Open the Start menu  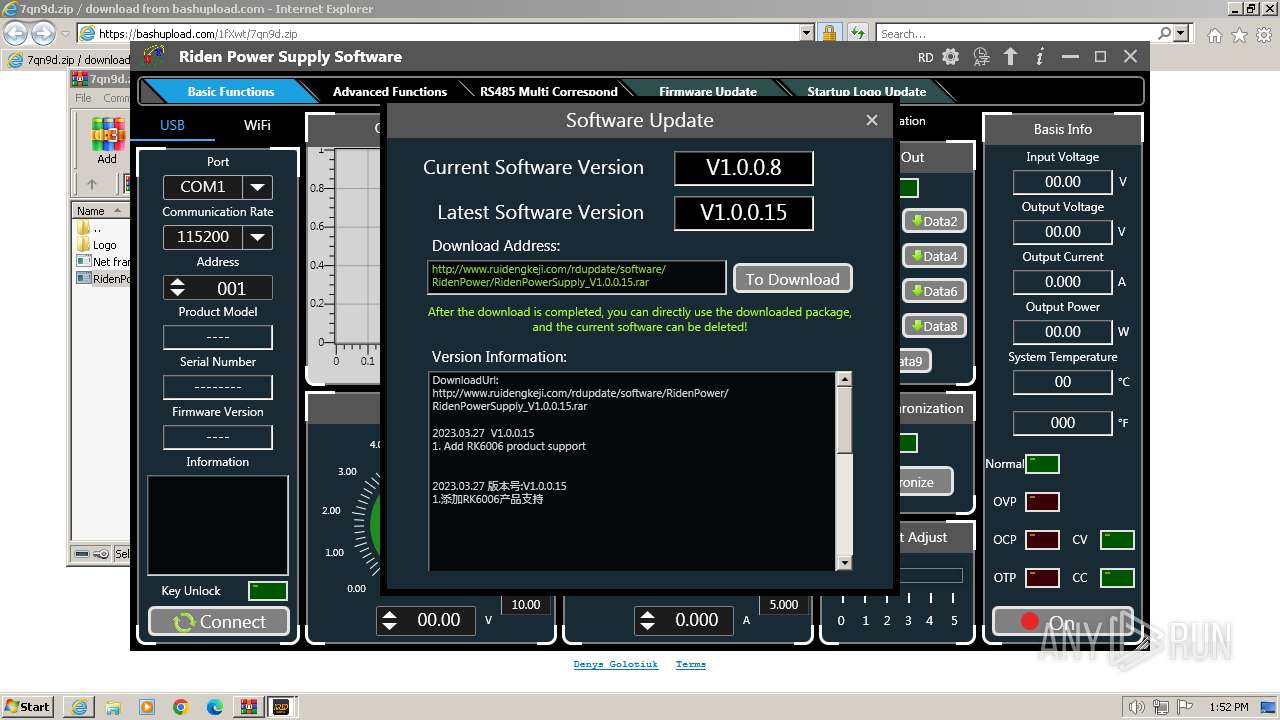pos(28,706)
